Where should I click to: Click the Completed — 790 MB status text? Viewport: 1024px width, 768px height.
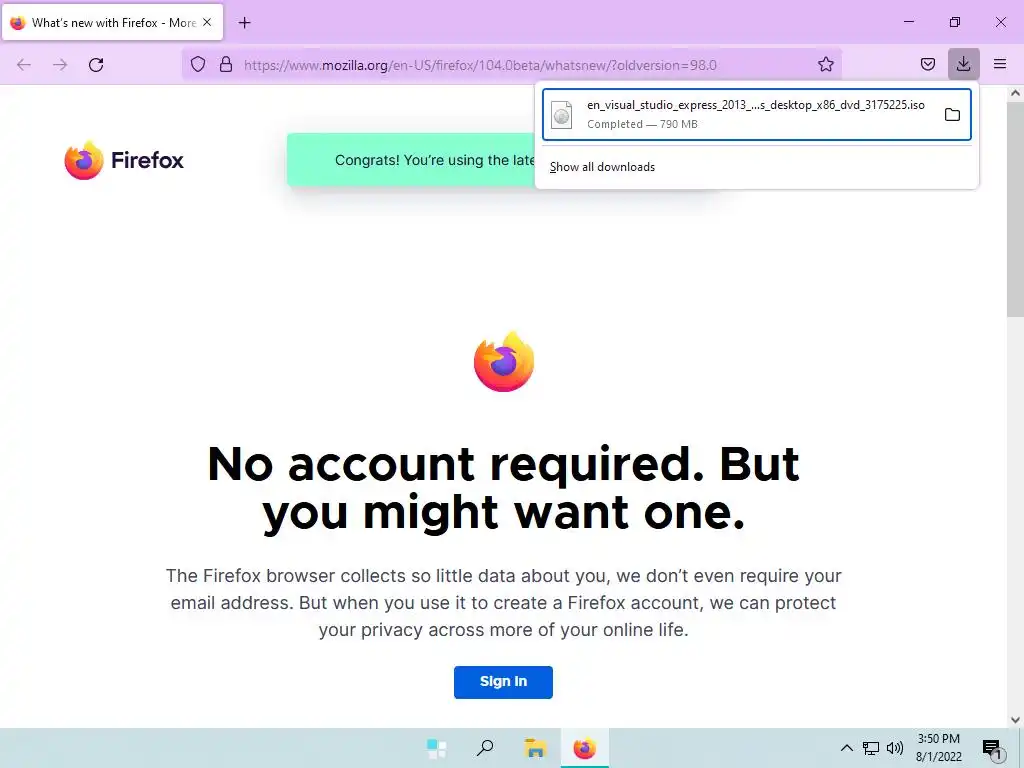coord(642,124)
